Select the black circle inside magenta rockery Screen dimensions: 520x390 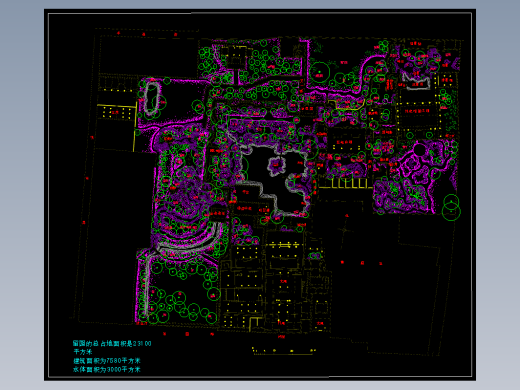[x=419, y=150]
